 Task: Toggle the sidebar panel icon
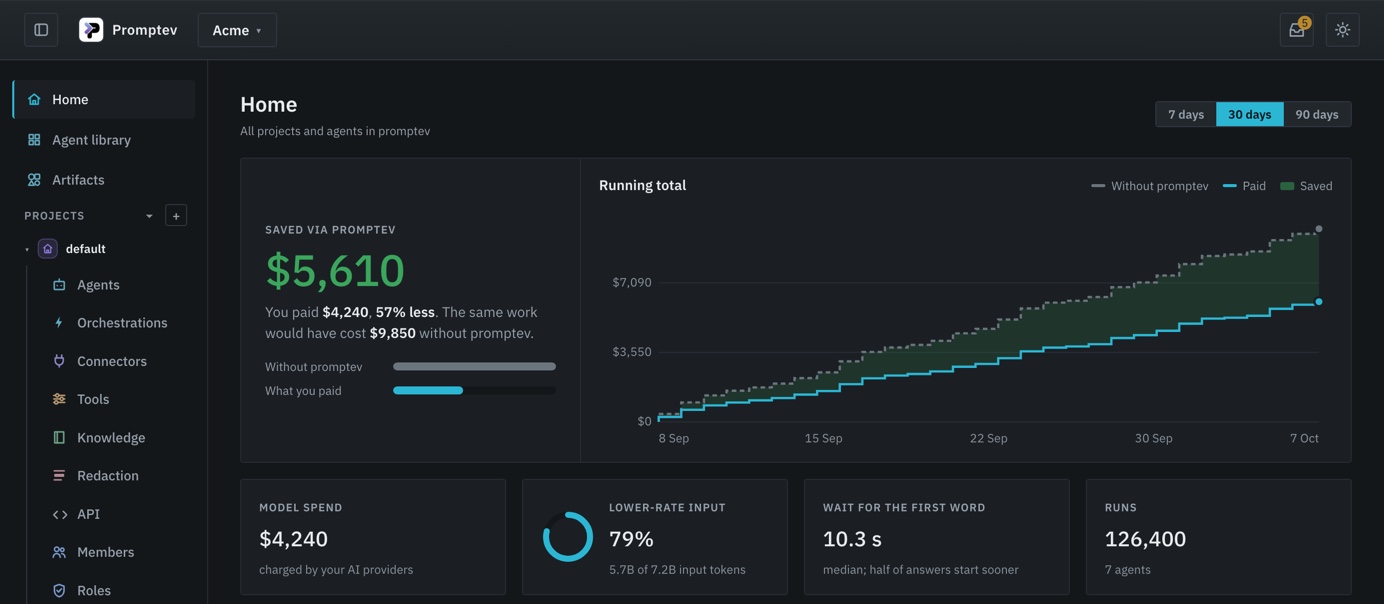(41, 30)
